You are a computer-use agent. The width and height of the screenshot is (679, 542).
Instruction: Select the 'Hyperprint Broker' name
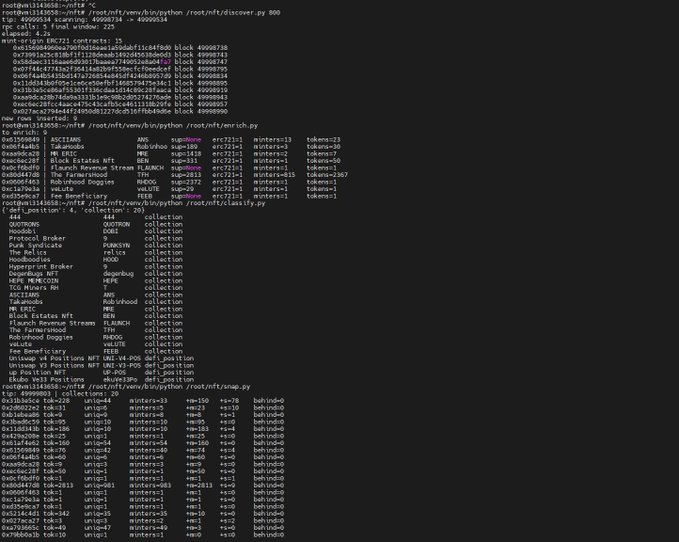click(41, 267)
